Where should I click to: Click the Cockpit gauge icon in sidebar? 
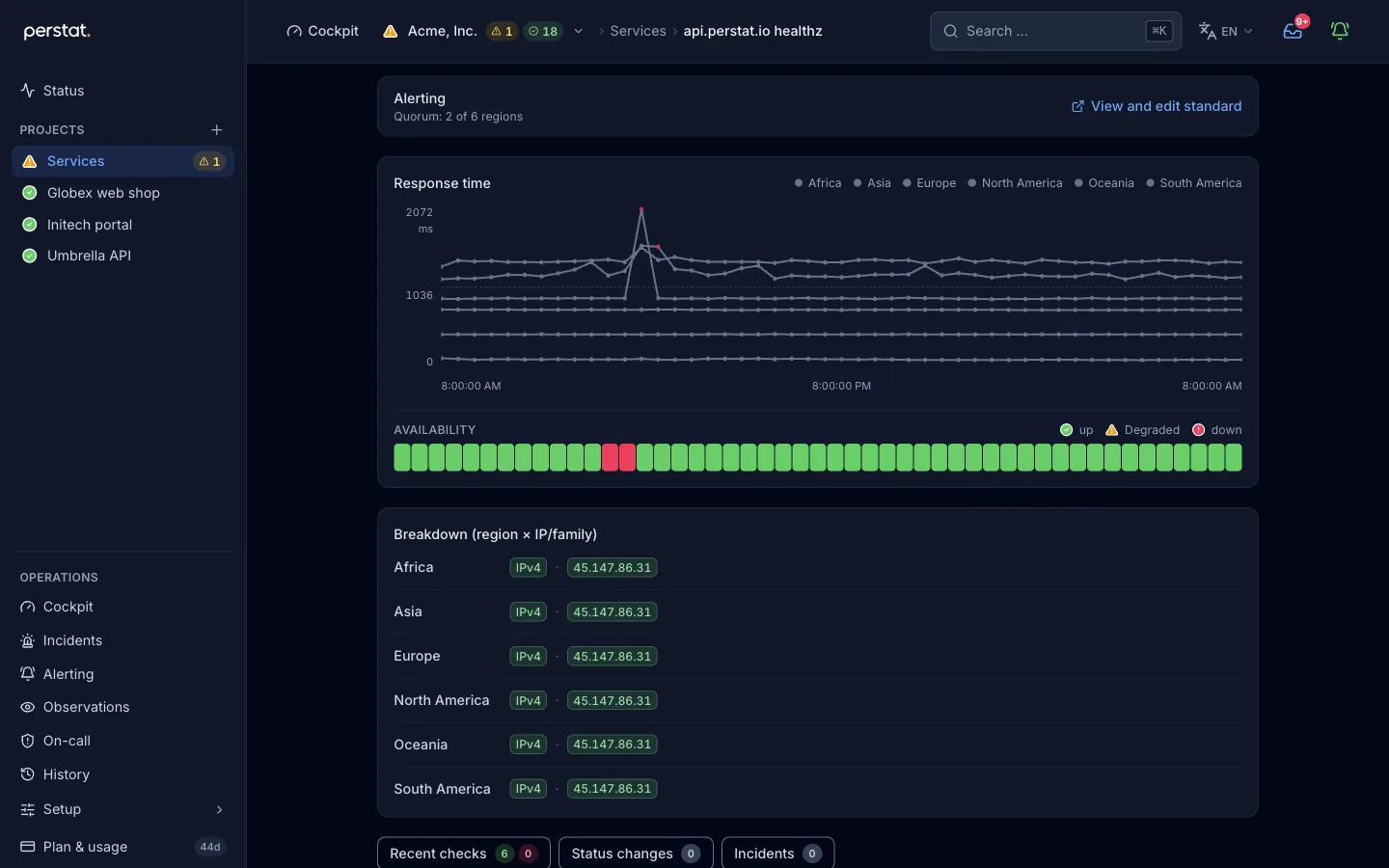coord(28,607)
